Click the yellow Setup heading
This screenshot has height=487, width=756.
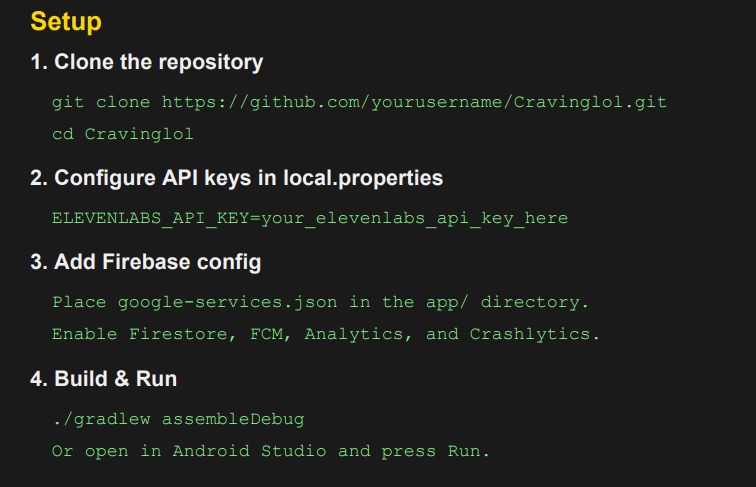pos(66,22)
